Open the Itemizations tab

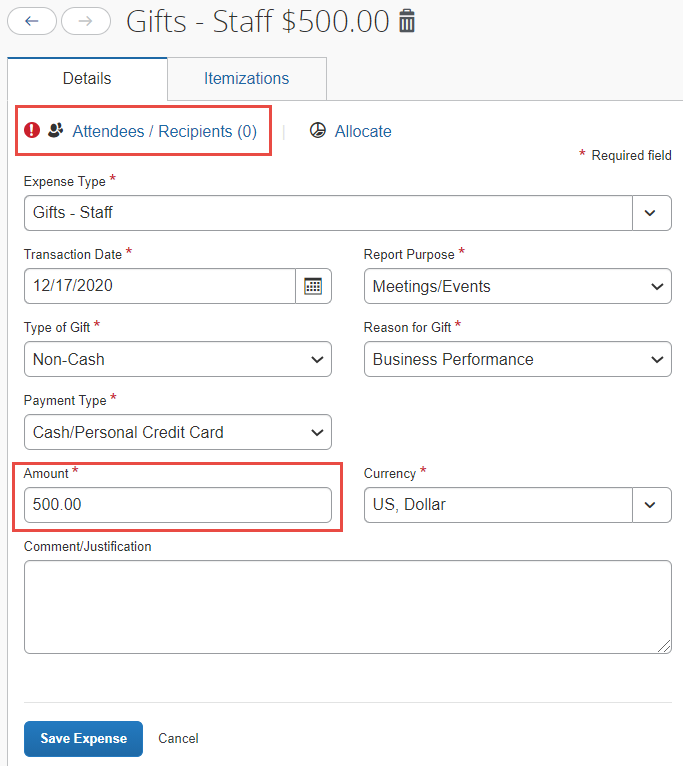tap(246, 79)
